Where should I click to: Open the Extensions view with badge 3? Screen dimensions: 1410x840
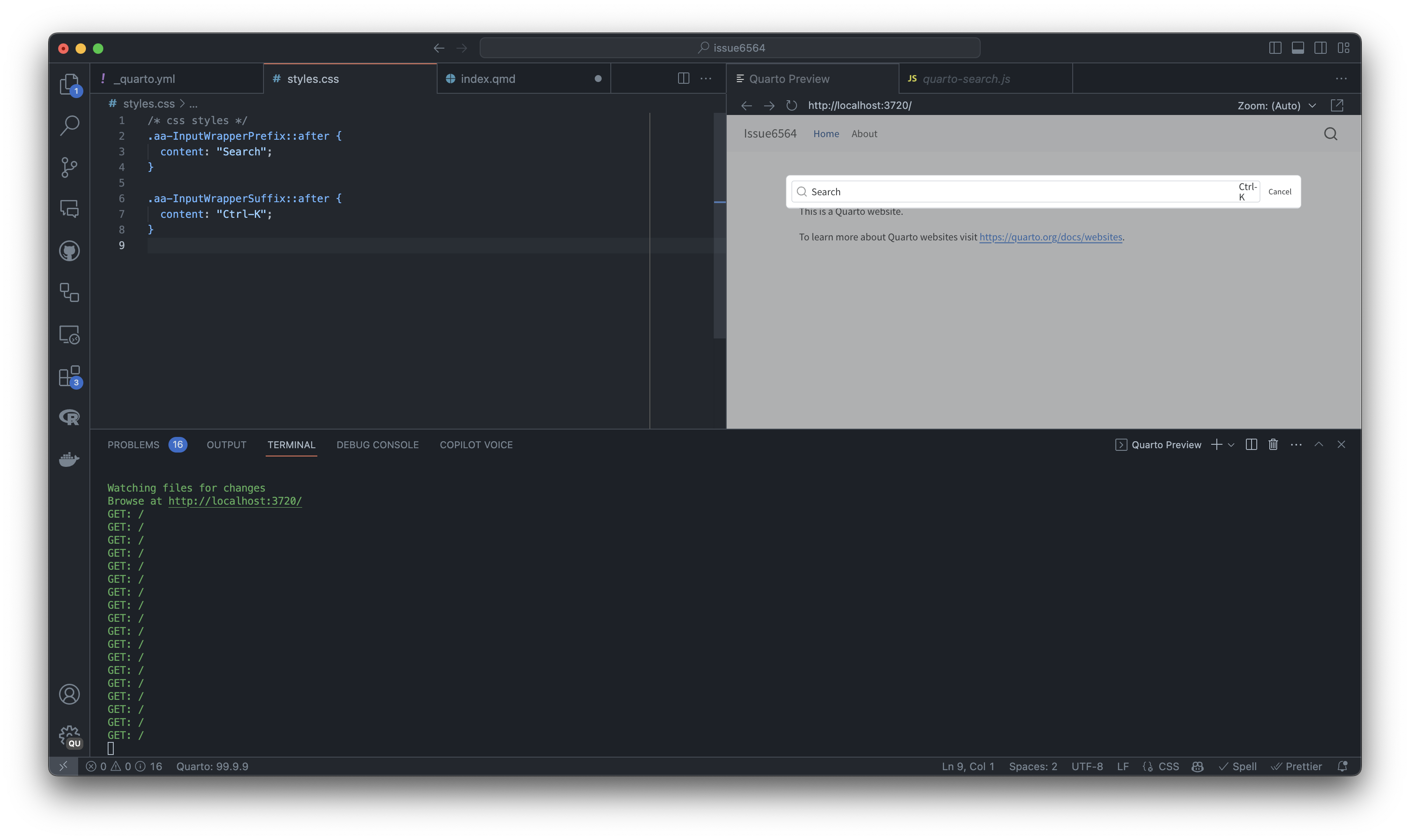coord(69,377)
